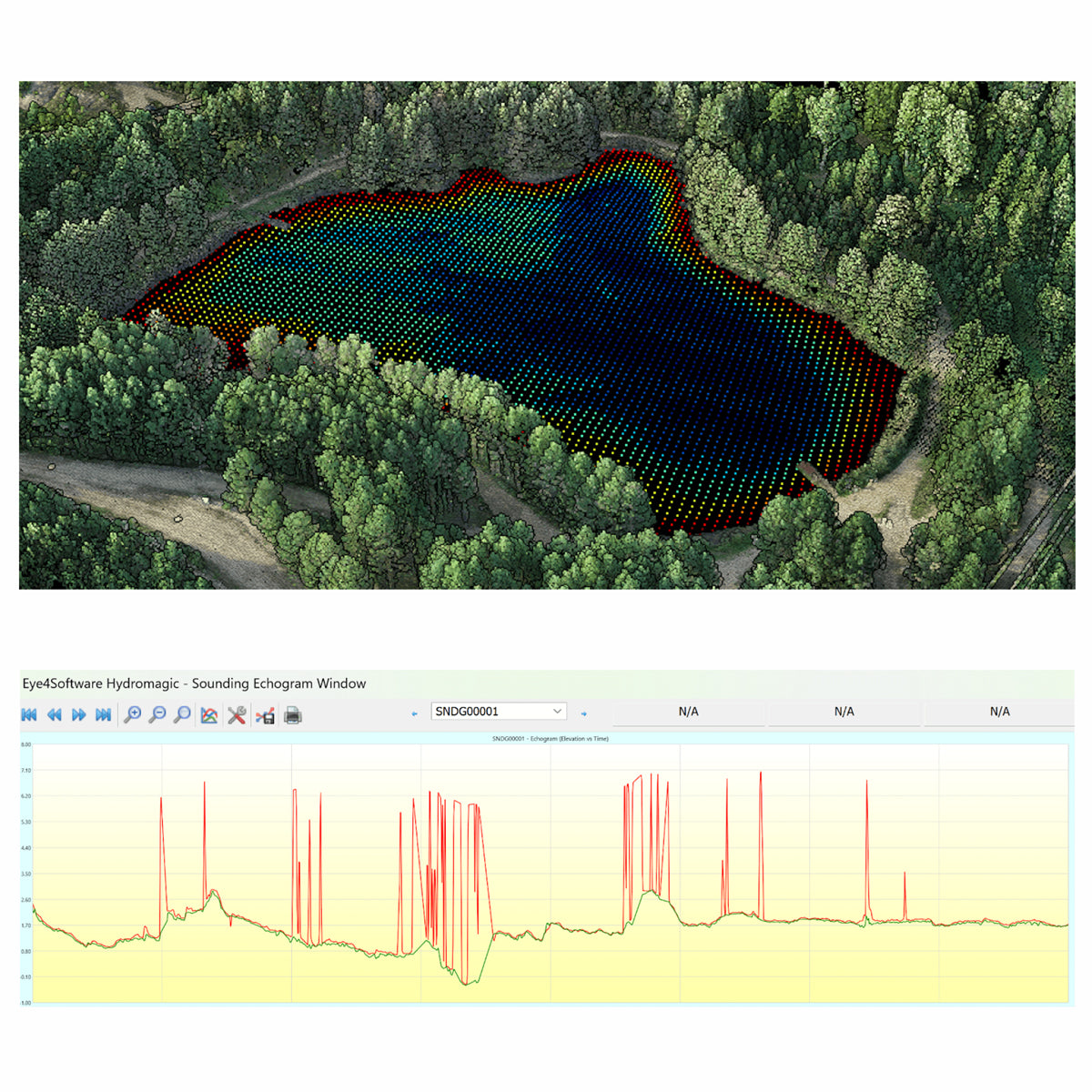The height and width of the screenshot is (1092, 1092).
Task: Step forward with the fast-forward arrows
Action: tap(79, 715)
